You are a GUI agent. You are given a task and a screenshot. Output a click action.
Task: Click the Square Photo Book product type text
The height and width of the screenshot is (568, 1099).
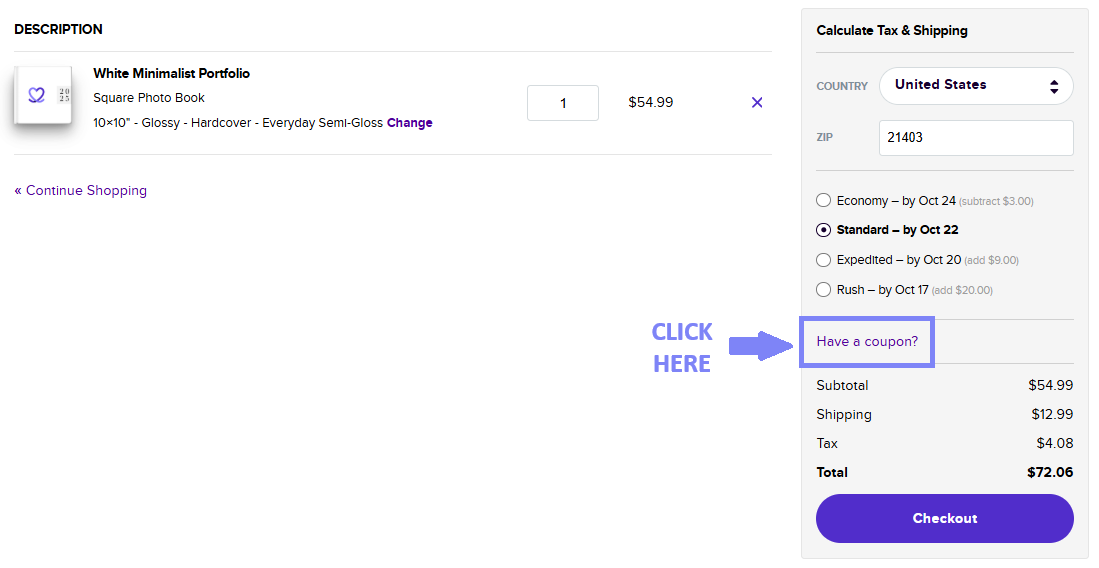[149, 98]
